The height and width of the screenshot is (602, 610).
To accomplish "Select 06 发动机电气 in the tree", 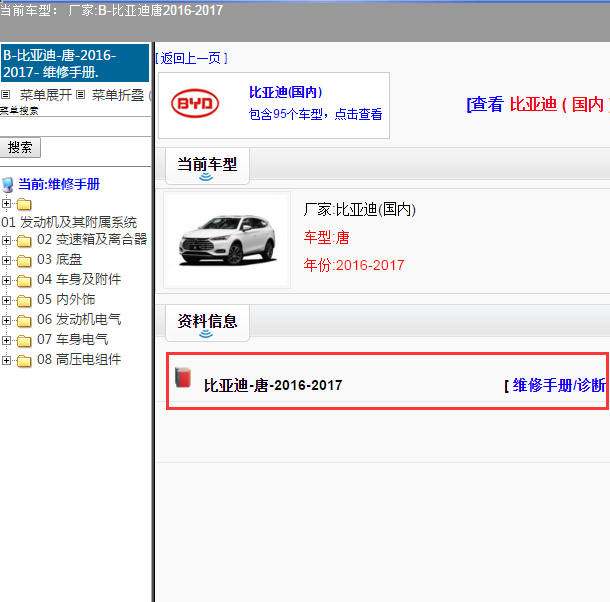I will pos(79,319).
